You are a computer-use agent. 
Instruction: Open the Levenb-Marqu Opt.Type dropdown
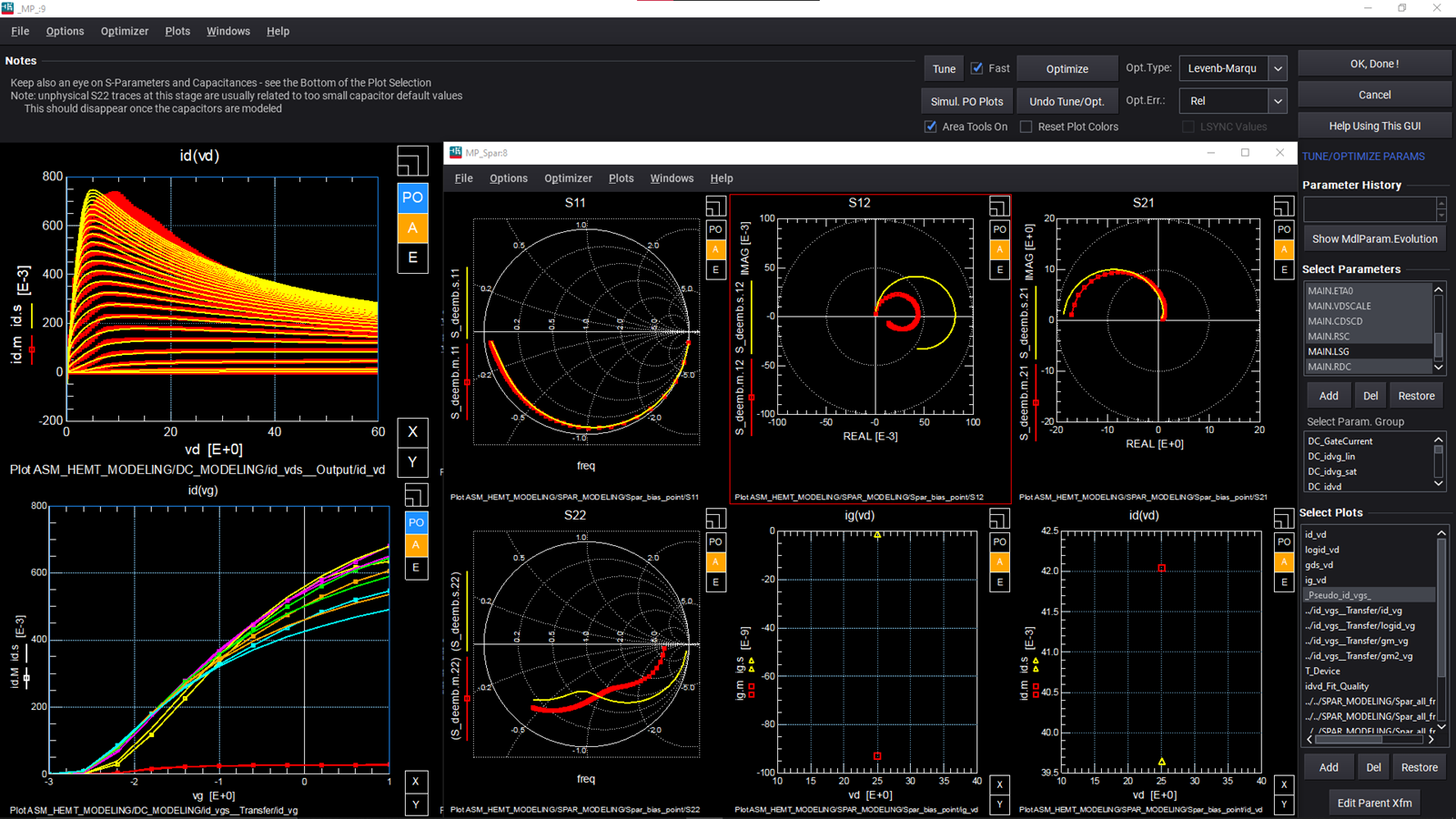coord(1278,67)
